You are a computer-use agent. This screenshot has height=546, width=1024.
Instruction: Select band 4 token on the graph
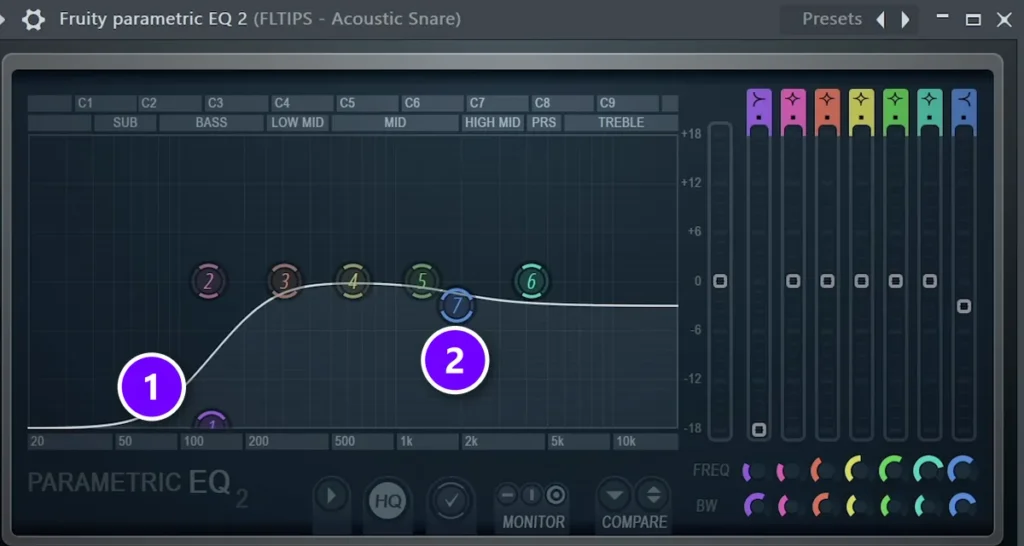pyautogui.click(x=353, y=281)
